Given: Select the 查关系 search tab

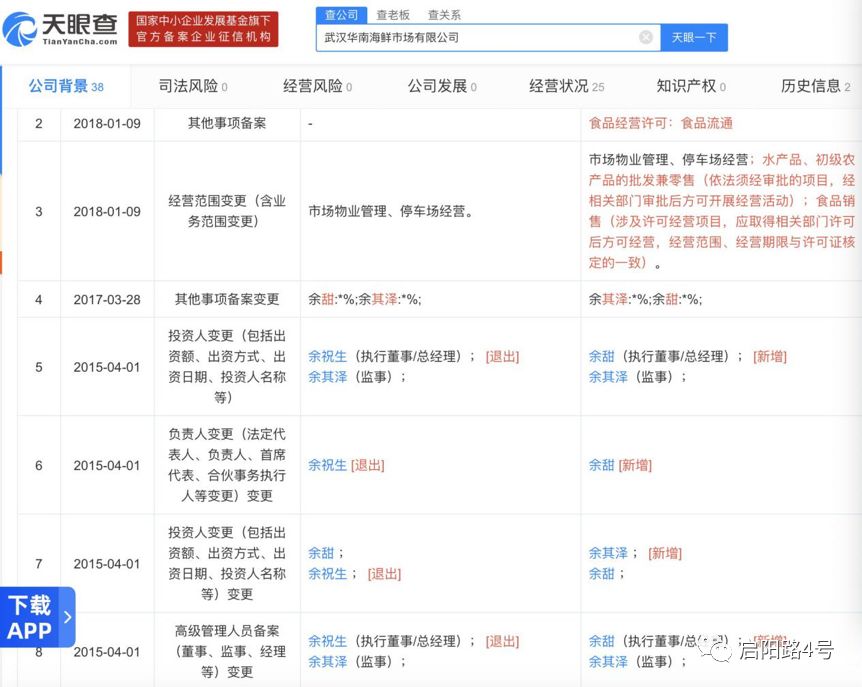Looking at the screenshot, I should (444, 15).
